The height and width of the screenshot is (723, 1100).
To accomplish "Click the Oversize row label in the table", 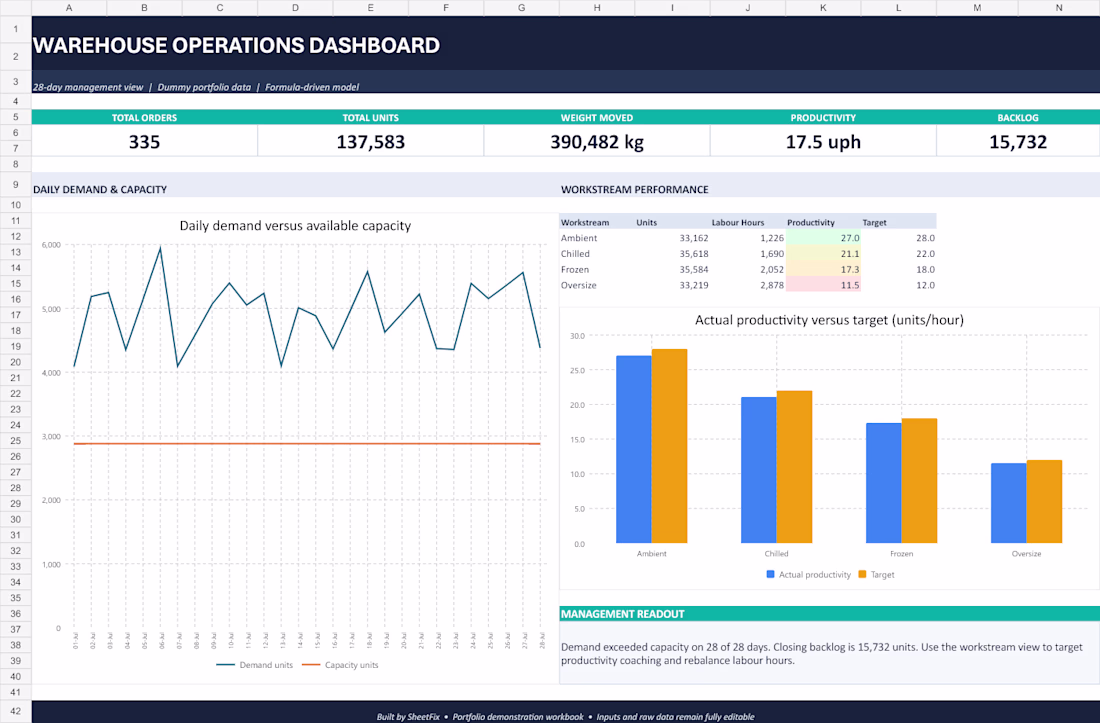I will pyautogui.click(x=579, y=285).
